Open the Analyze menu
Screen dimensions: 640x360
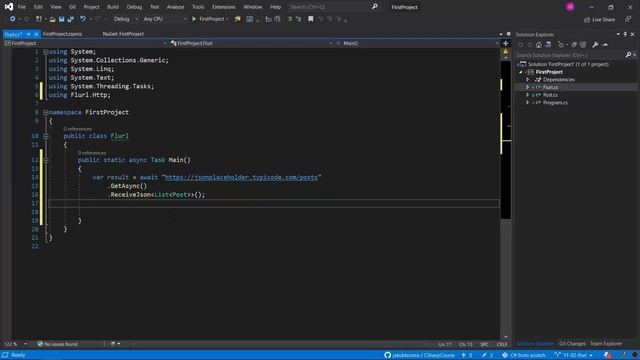point(176,7)
